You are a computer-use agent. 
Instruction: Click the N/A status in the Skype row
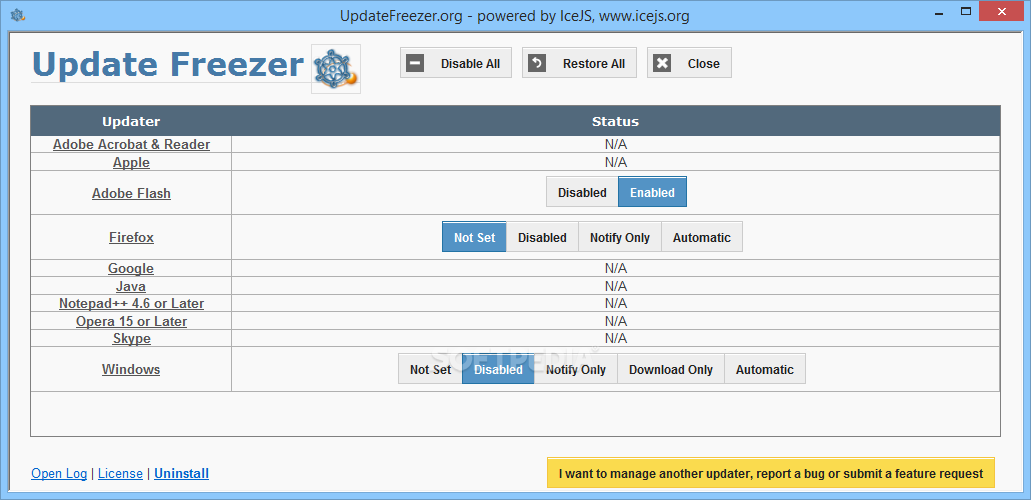615,338
